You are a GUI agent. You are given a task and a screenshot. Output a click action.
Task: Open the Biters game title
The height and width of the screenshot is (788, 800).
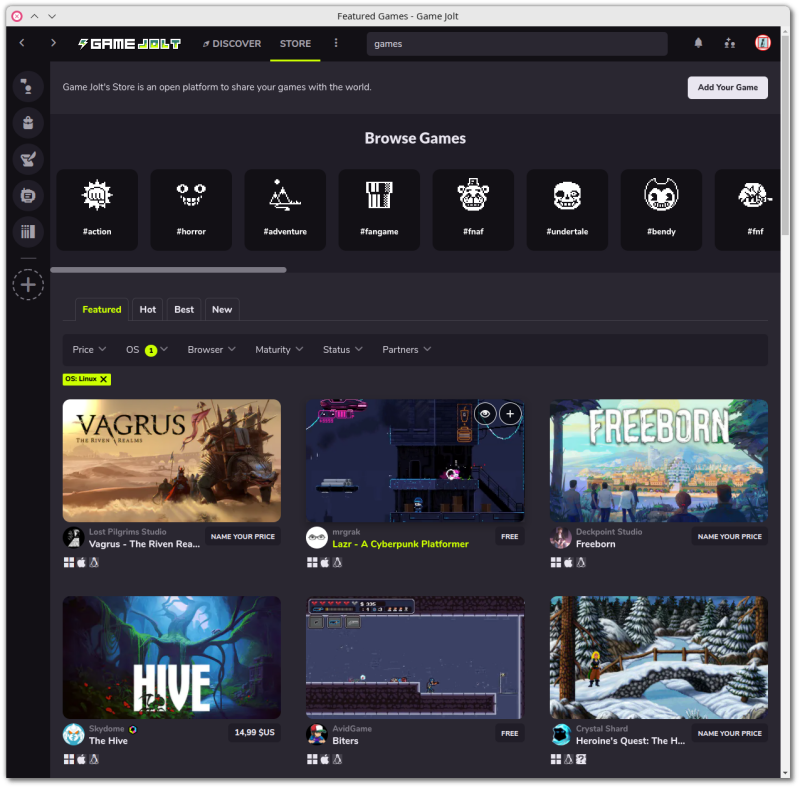[345, 741]
